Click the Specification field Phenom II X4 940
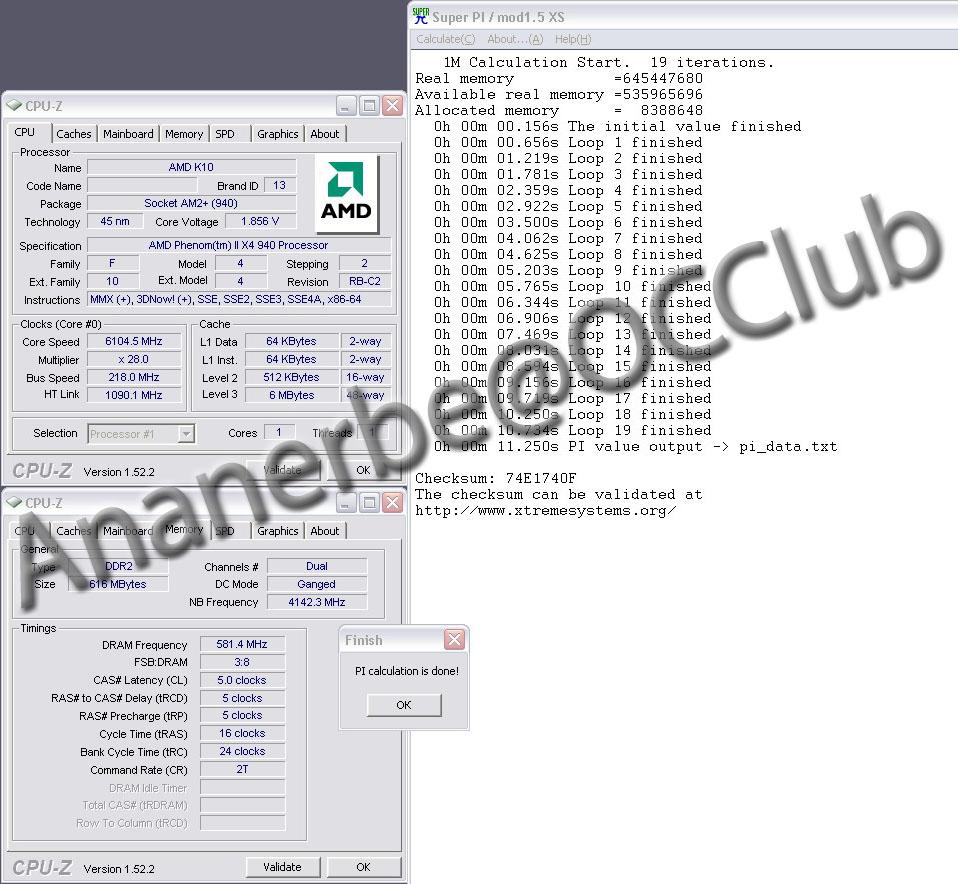 (x=238, y=245)
